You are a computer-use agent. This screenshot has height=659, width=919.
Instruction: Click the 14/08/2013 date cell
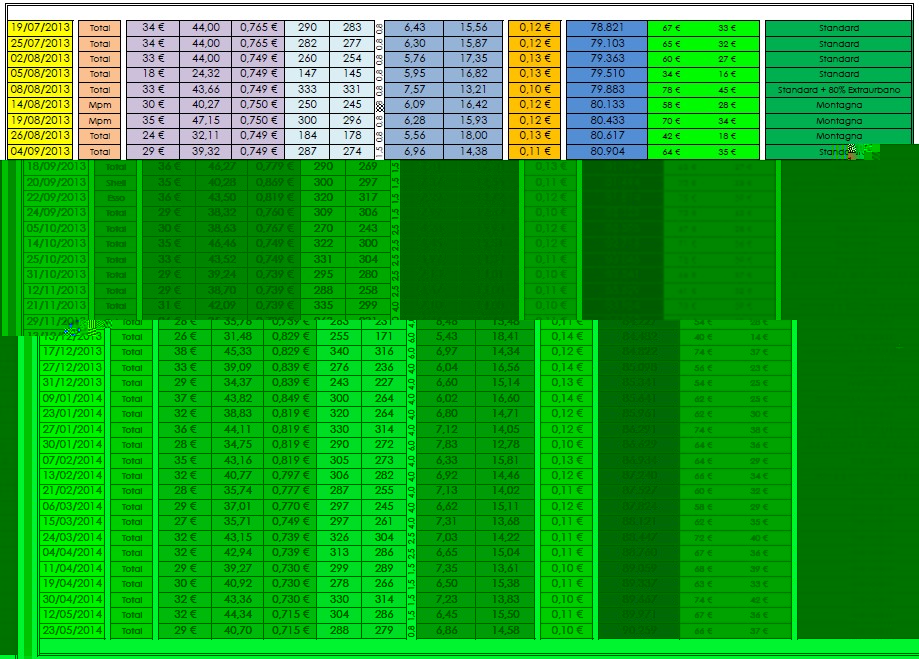coord(40,105)
